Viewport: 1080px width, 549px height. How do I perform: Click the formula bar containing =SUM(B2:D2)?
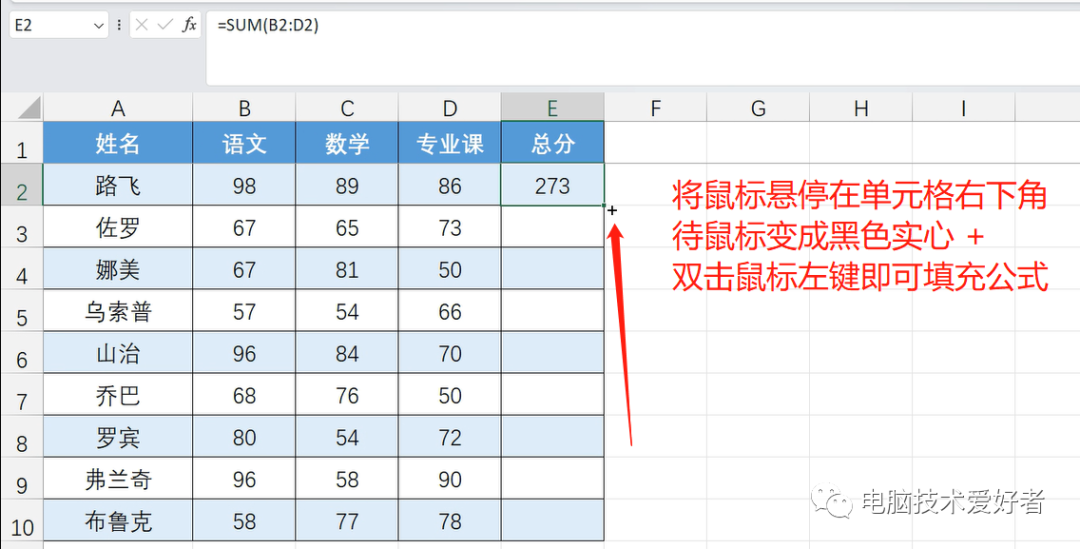[x=643, y=50]
